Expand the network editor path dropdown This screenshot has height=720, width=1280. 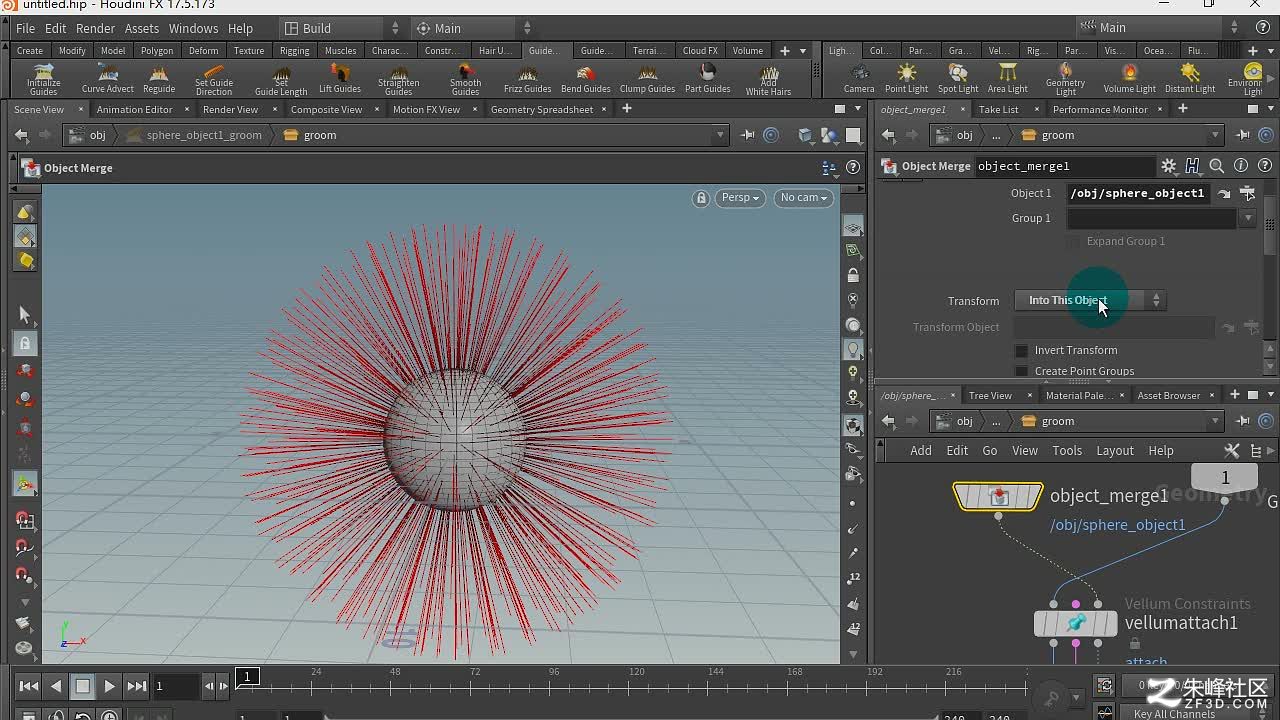pyautogui.click(x=1216, y=421)
